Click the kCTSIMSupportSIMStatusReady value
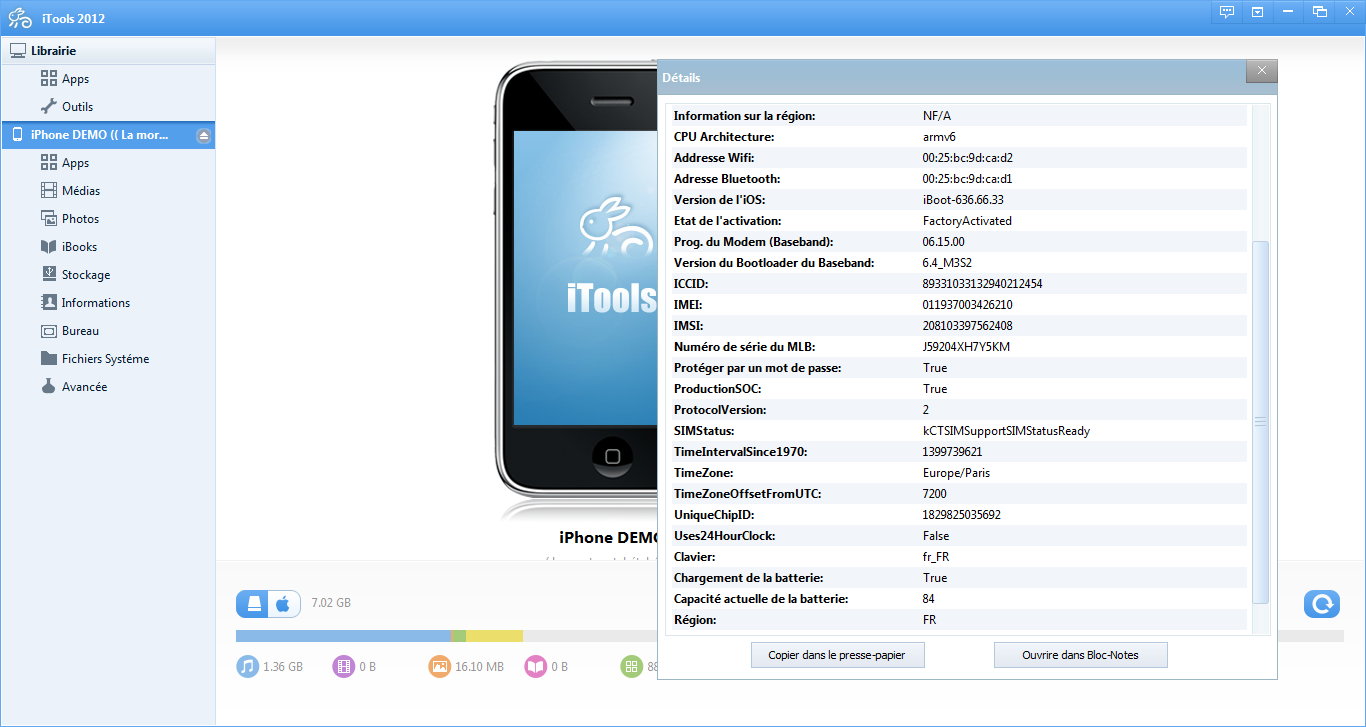Image resolution: width=1366 pixels, height=727 pixels. tap(1006, 431)
